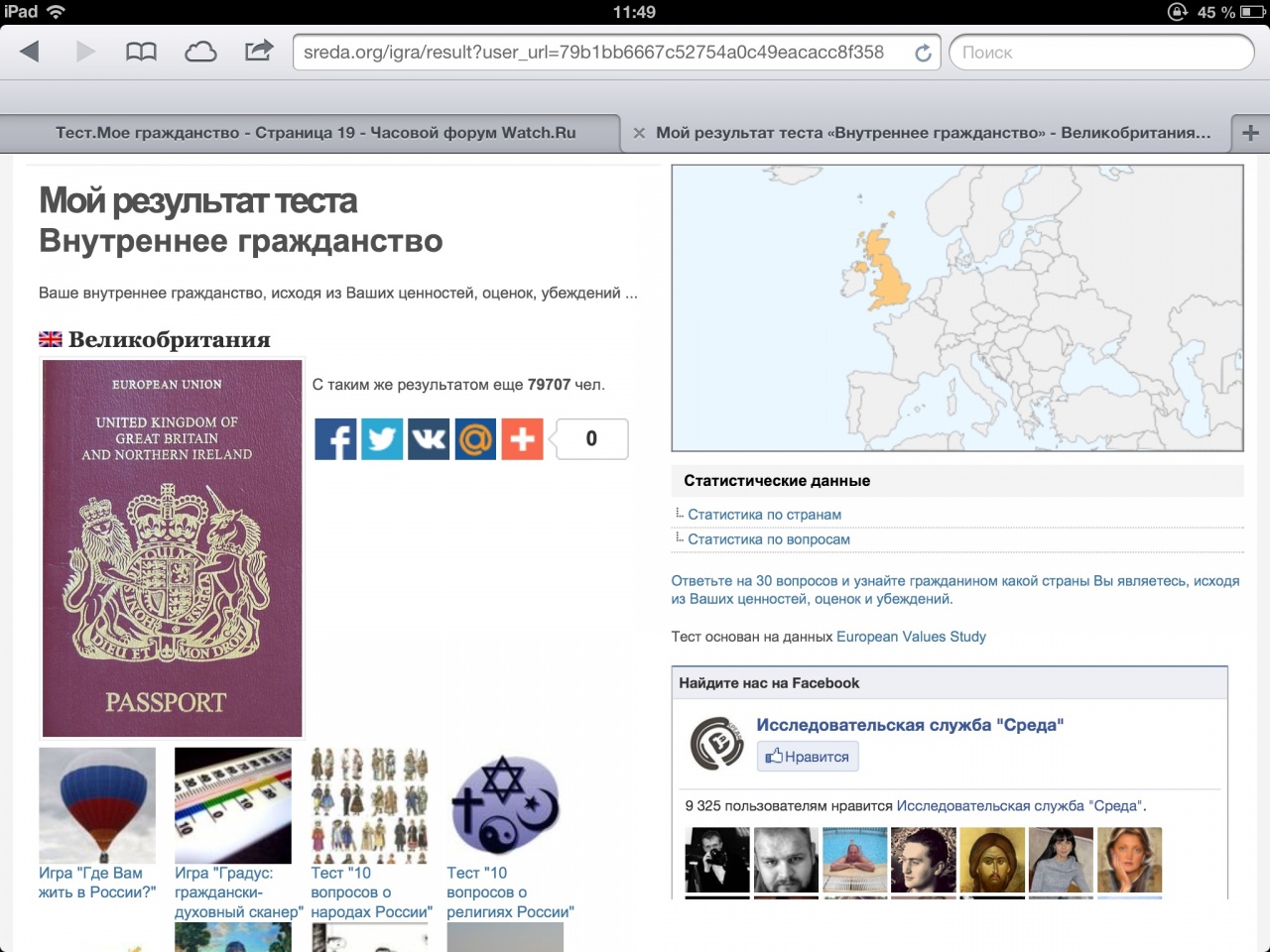Image resolution: width=1270 pixels, height=952 pixels.
Task: Open iCloud tabs cloud icon
Action: coord(200,52)
